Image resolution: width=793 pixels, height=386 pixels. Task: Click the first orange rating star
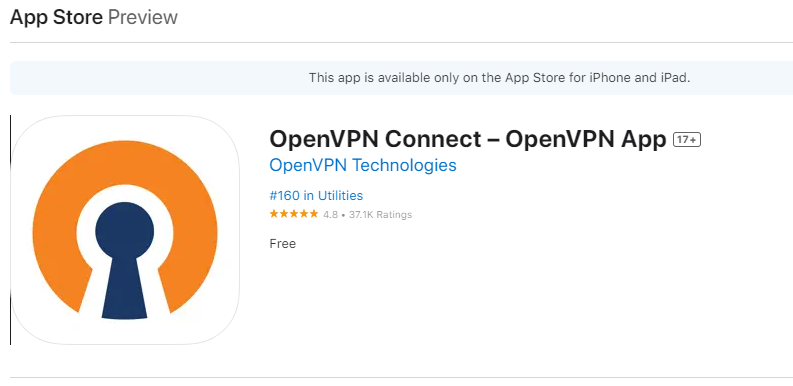click(x=274, y=214)
